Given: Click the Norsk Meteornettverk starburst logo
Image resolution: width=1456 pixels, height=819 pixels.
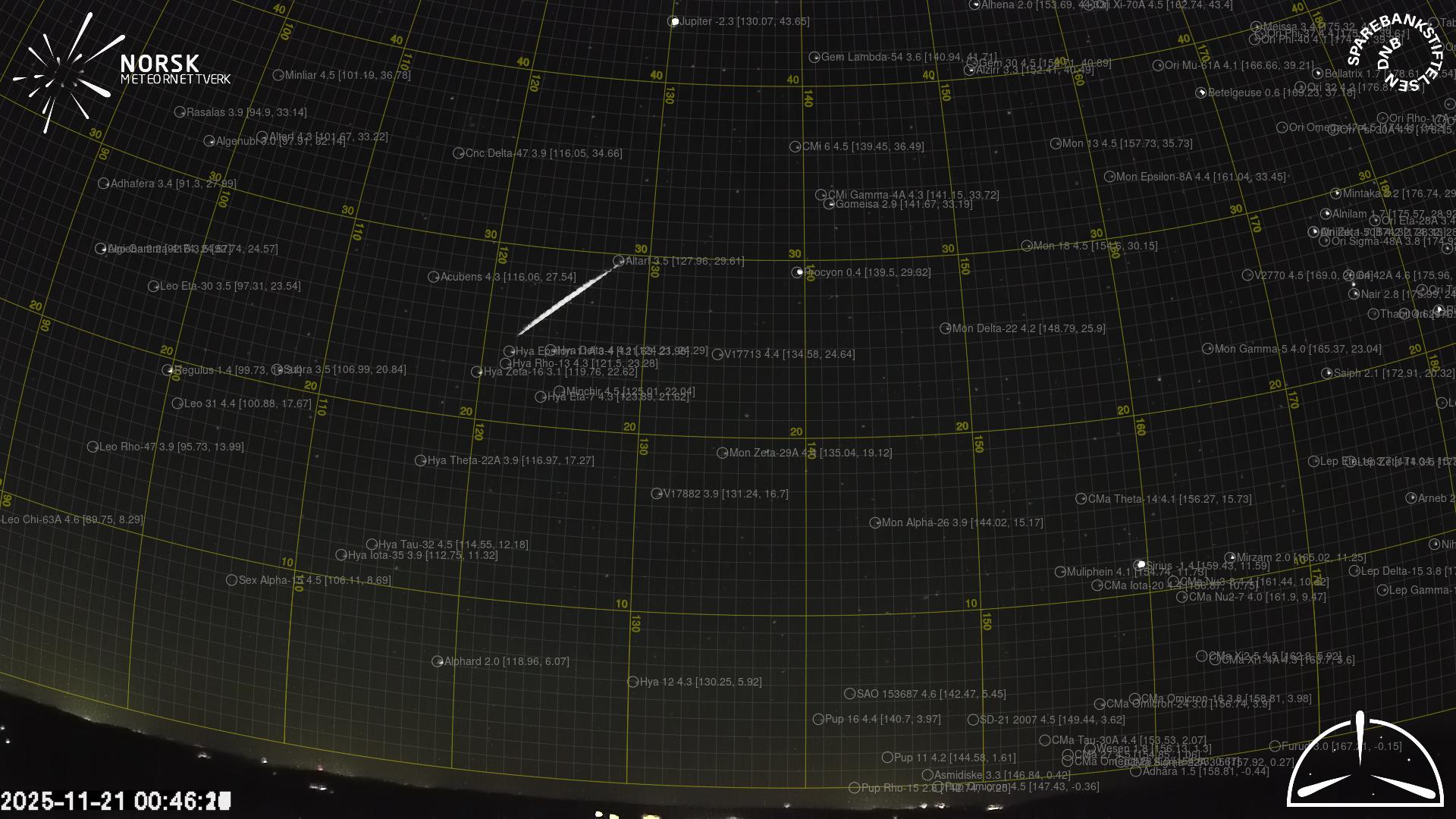Looking at the screenshot, I should pyautogui.click(x=64, y=74).
